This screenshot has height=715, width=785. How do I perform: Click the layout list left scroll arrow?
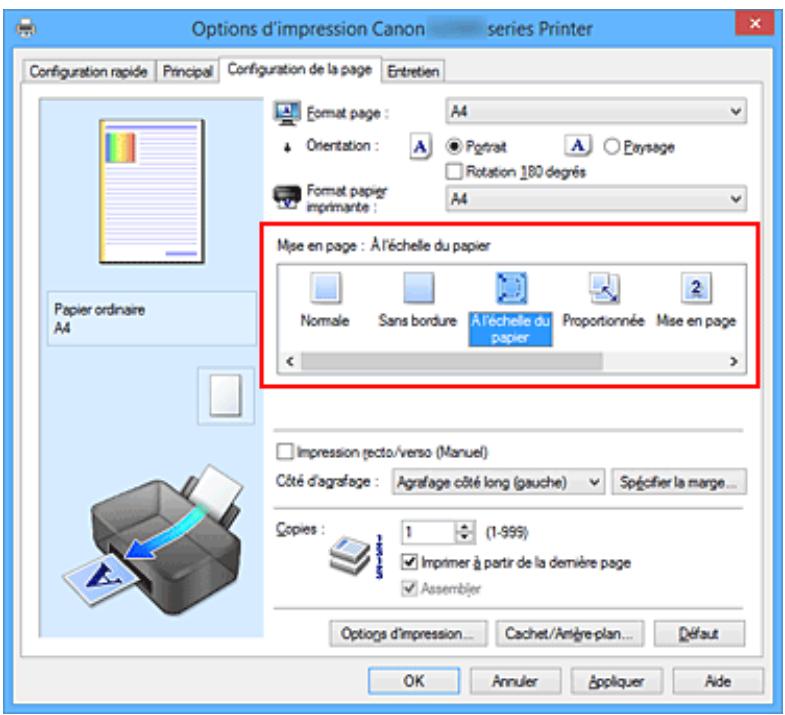point(290,361)
